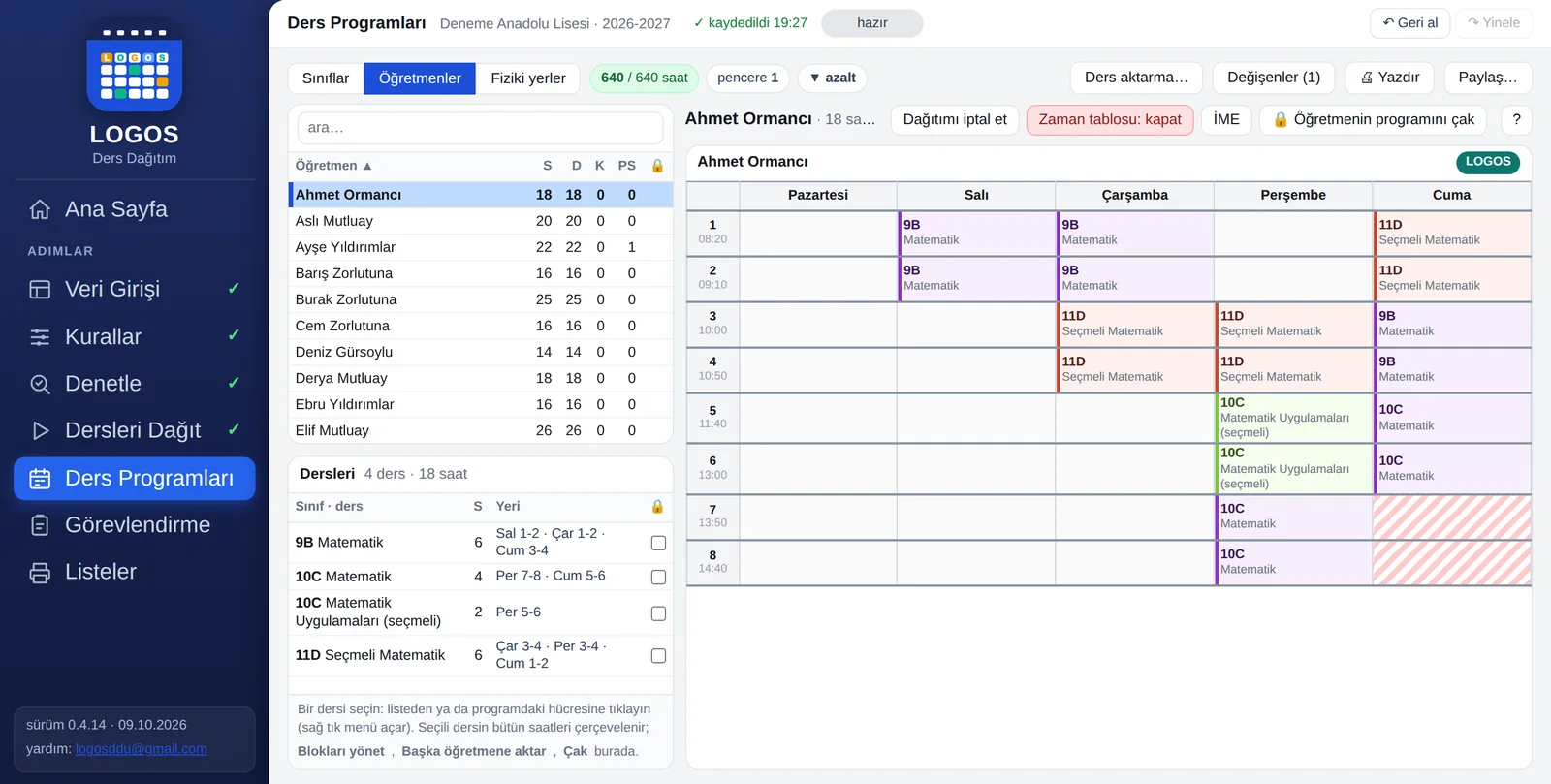Open the logosddu@gmail.com help link
This screenshot has width=1551, height=784.
tap(142, 749)
